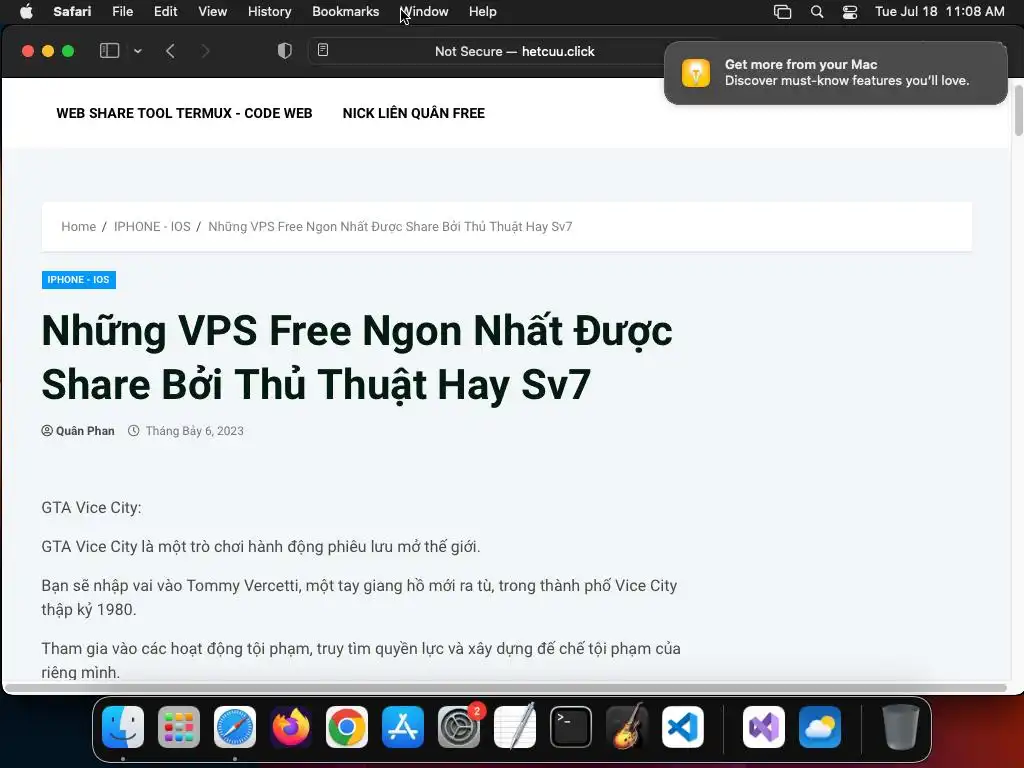Open the Help menu
1024x768 pixels.
pyautogui.click(x=483, y=12)
